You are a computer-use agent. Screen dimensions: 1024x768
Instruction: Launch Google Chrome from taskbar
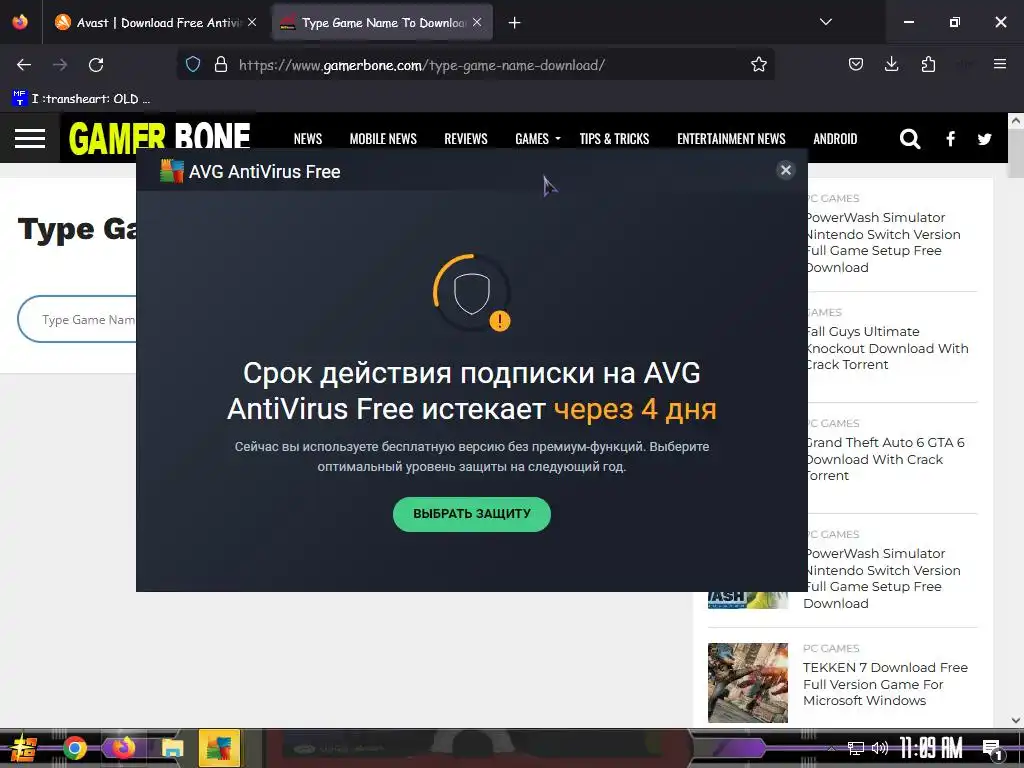(x=75, y=748)
